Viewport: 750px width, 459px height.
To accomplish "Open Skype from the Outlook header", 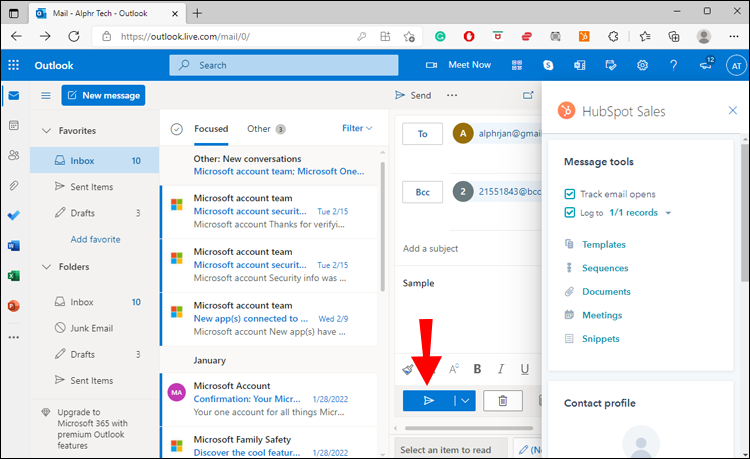I will pos(548,65).
